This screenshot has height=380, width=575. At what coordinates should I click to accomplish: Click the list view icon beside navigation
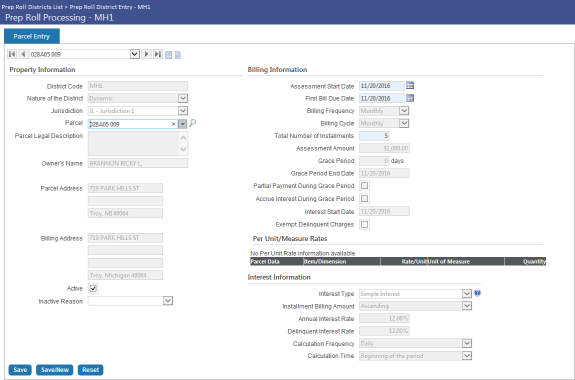tap(168, 55)
